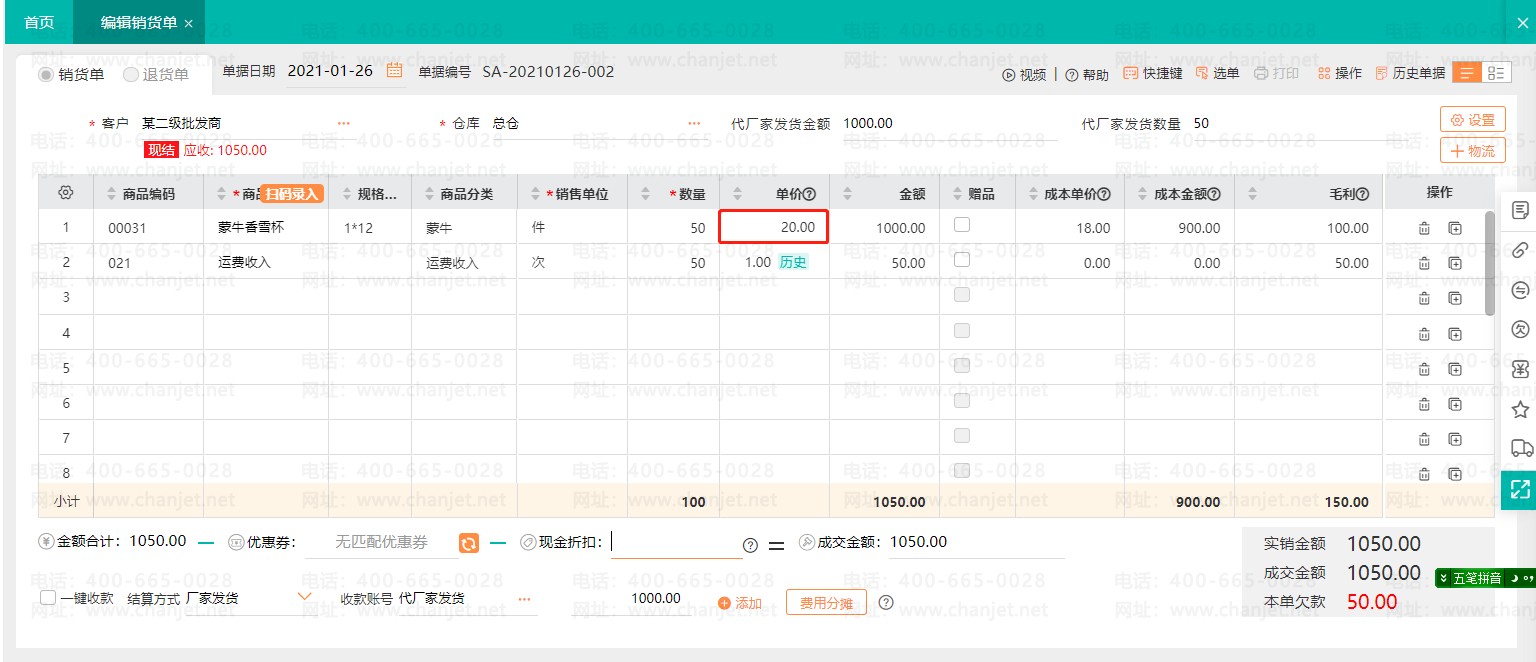Open the 操作 actions menu
The image size is (1536, 662).
click(1340, 73)
